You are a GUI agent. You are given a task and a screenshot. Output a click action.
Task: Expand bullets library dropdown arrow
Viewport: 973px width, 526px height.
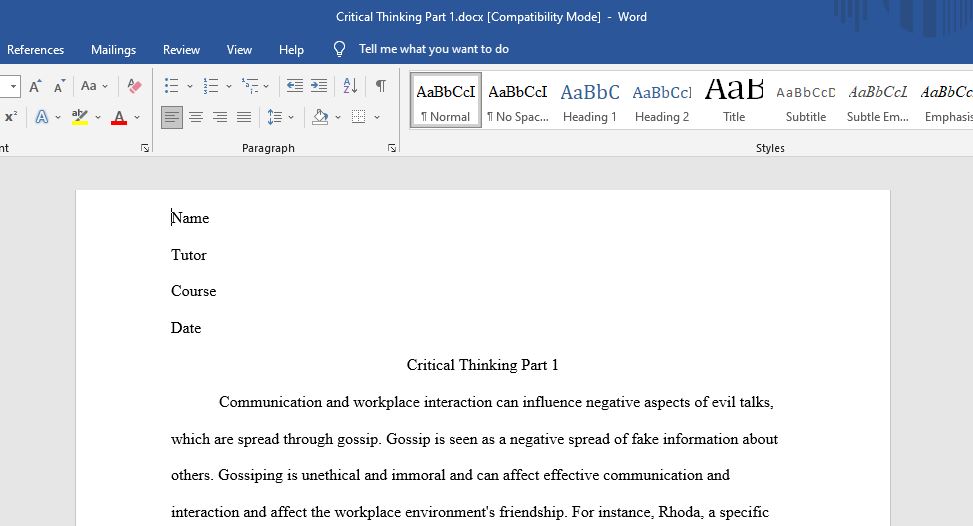(x=190, y=86)
